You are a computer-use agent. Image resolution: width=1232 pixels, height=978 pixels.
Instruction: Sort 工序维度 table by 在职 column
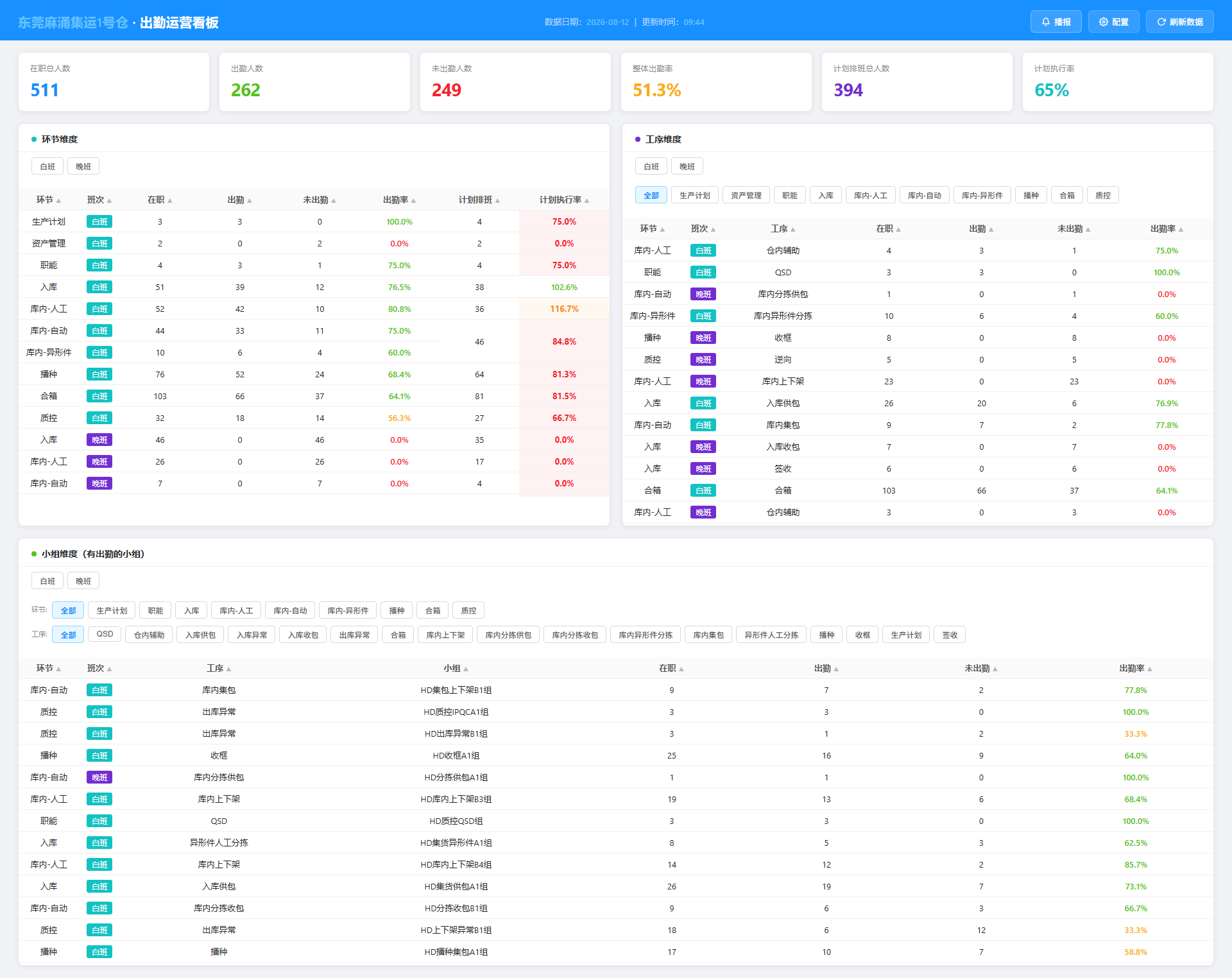coord(888,229)
